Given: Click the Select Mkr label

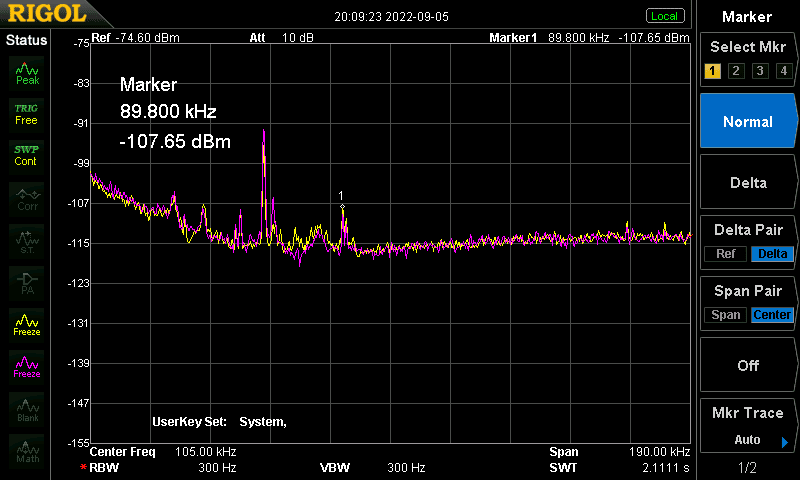Looking at the screenshot, I should coord(748,47).
